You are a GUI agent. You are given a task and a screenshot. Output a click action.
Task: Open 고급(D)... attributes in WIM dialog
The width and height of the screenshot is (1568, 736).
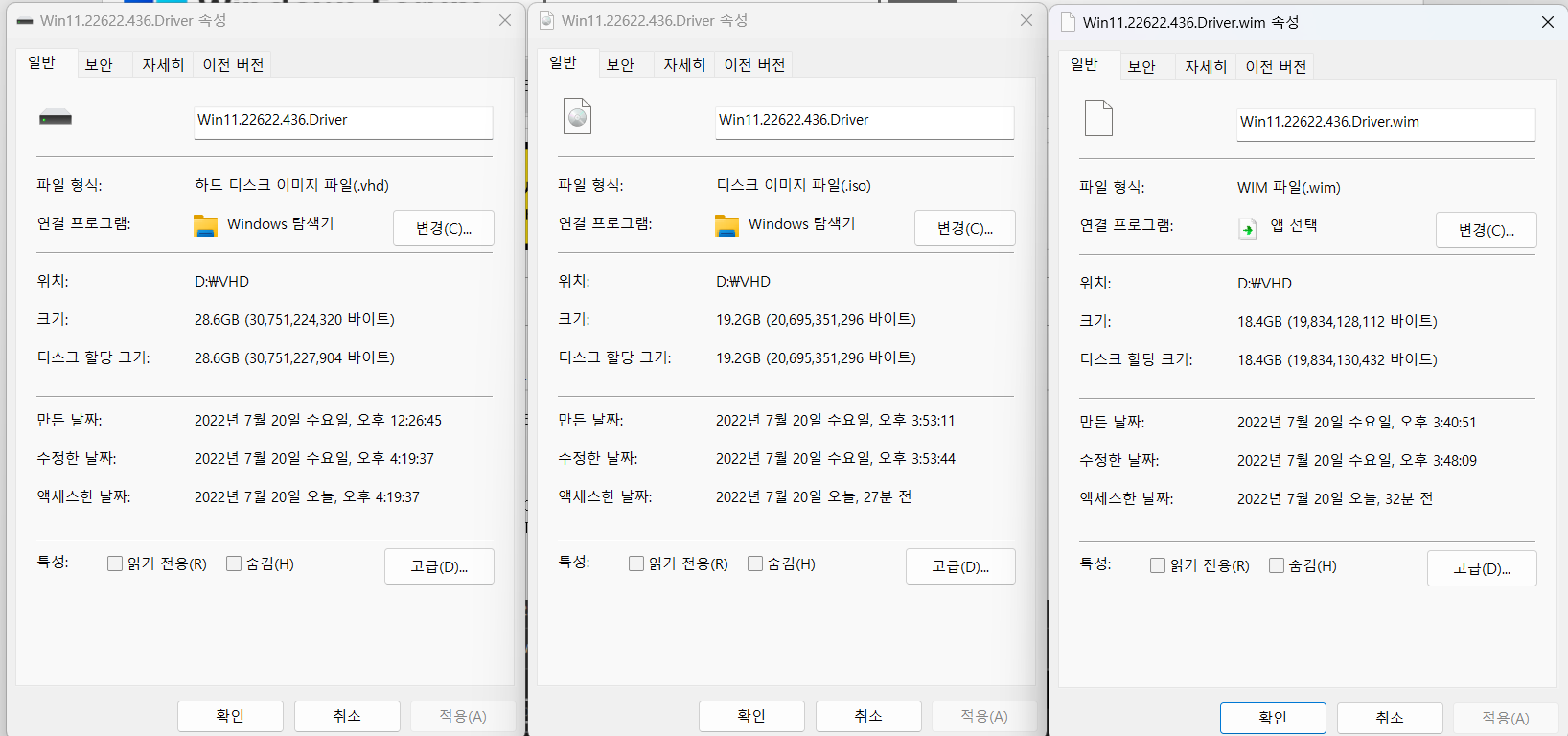tap(1482, 568)
